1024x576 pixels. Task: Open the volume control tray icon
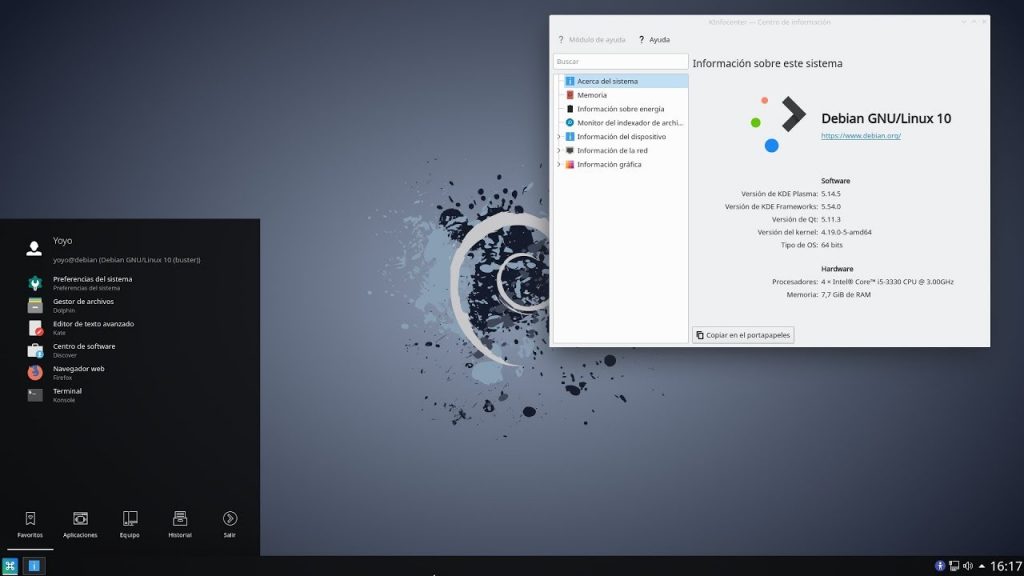(968, 566)
